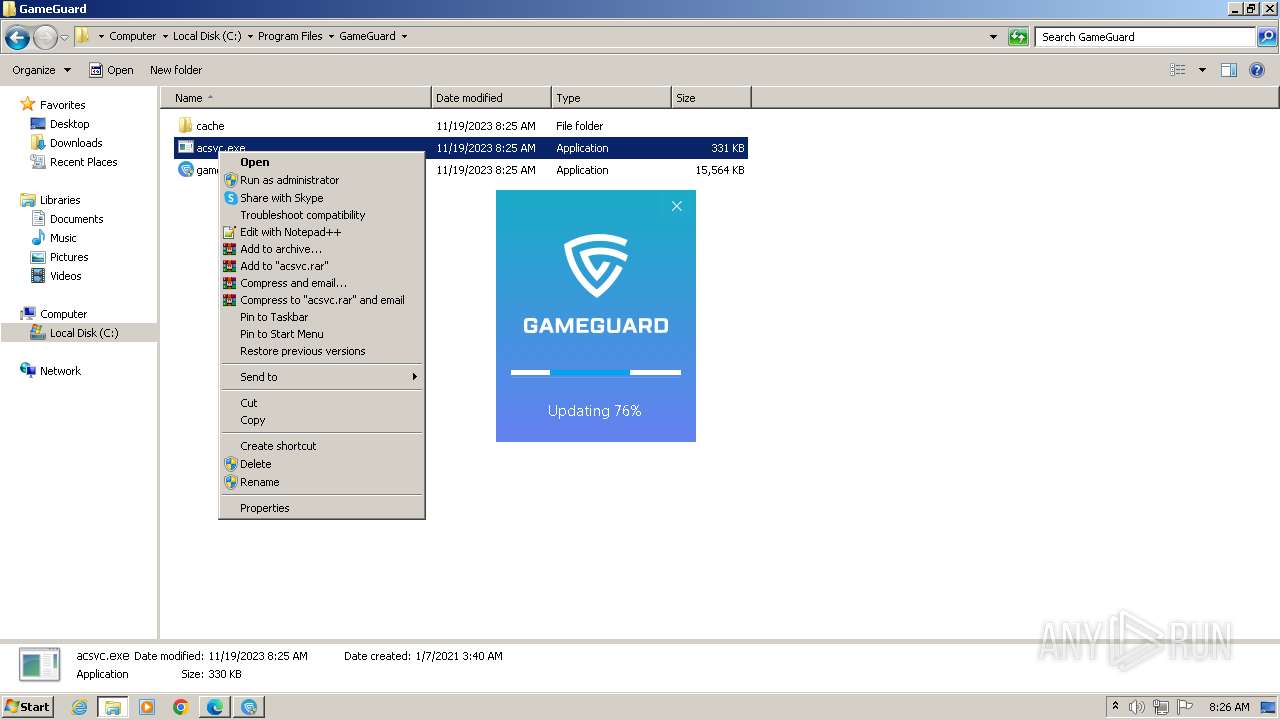Viewport: 1280px width, 720px height.
Task: Click the GameGuard taskbar icon
Action: [249, 707]
